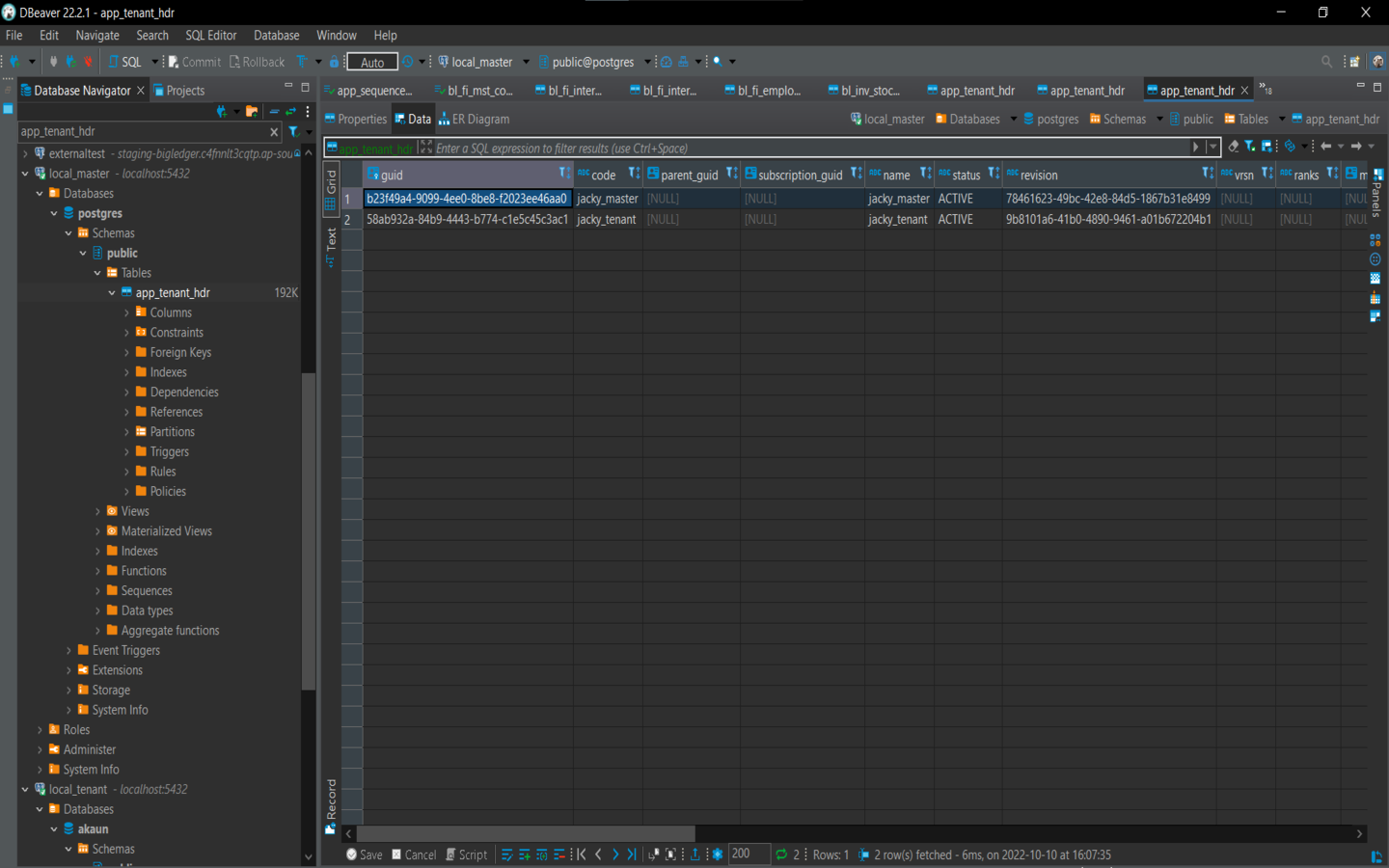Click the refresh icon in bottom status bar

[781, 854]
